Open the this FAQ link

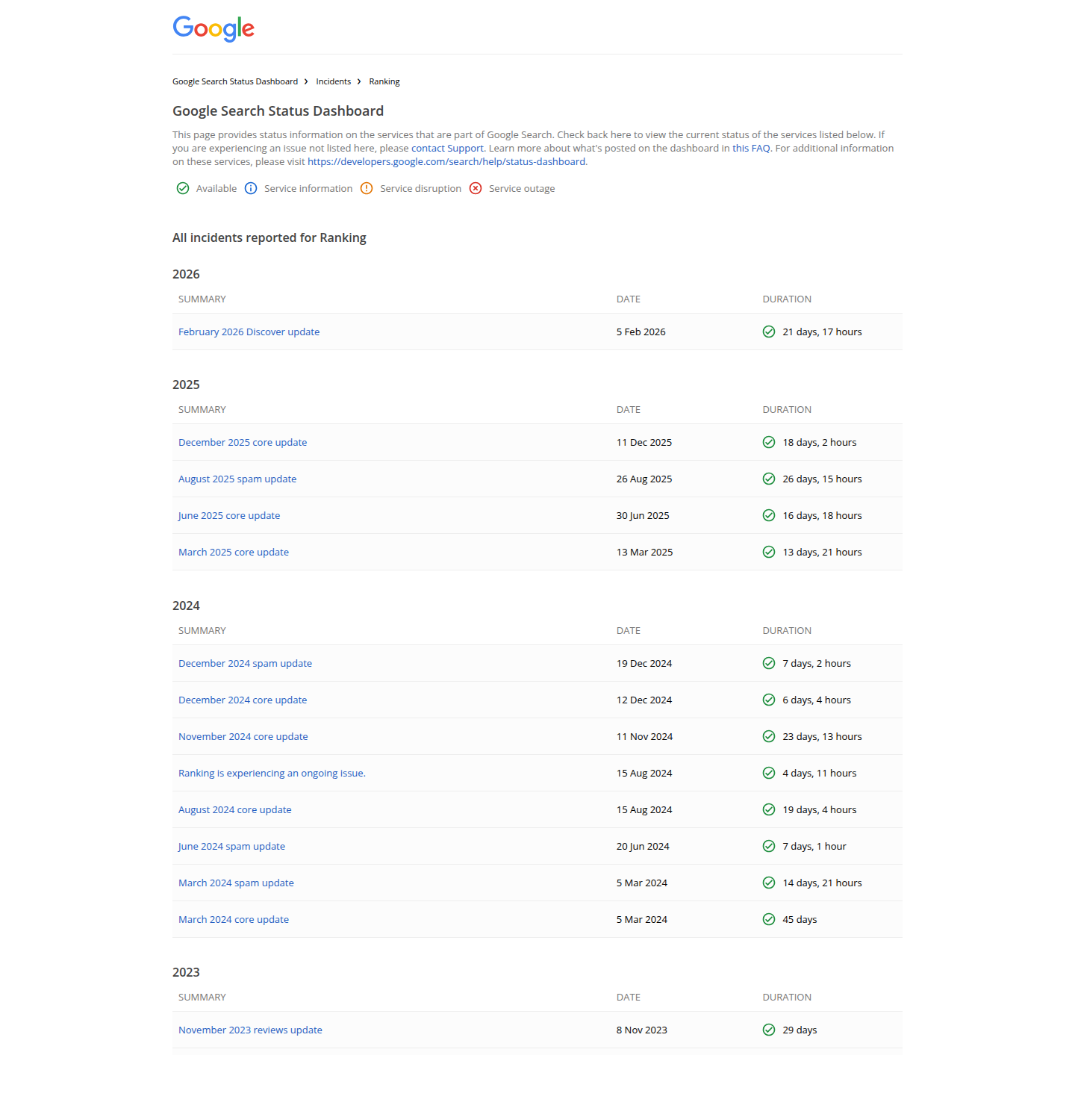click(x=751, y=148)
